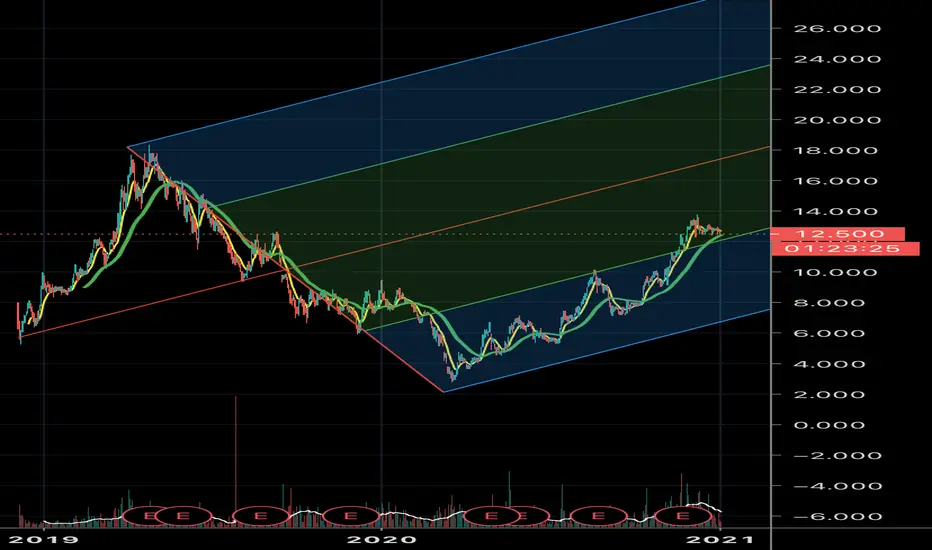Image resolution: width=932 pixels, height=550 pixels.
Task: Click the 2019 label on the time axis
Action: 44,539
